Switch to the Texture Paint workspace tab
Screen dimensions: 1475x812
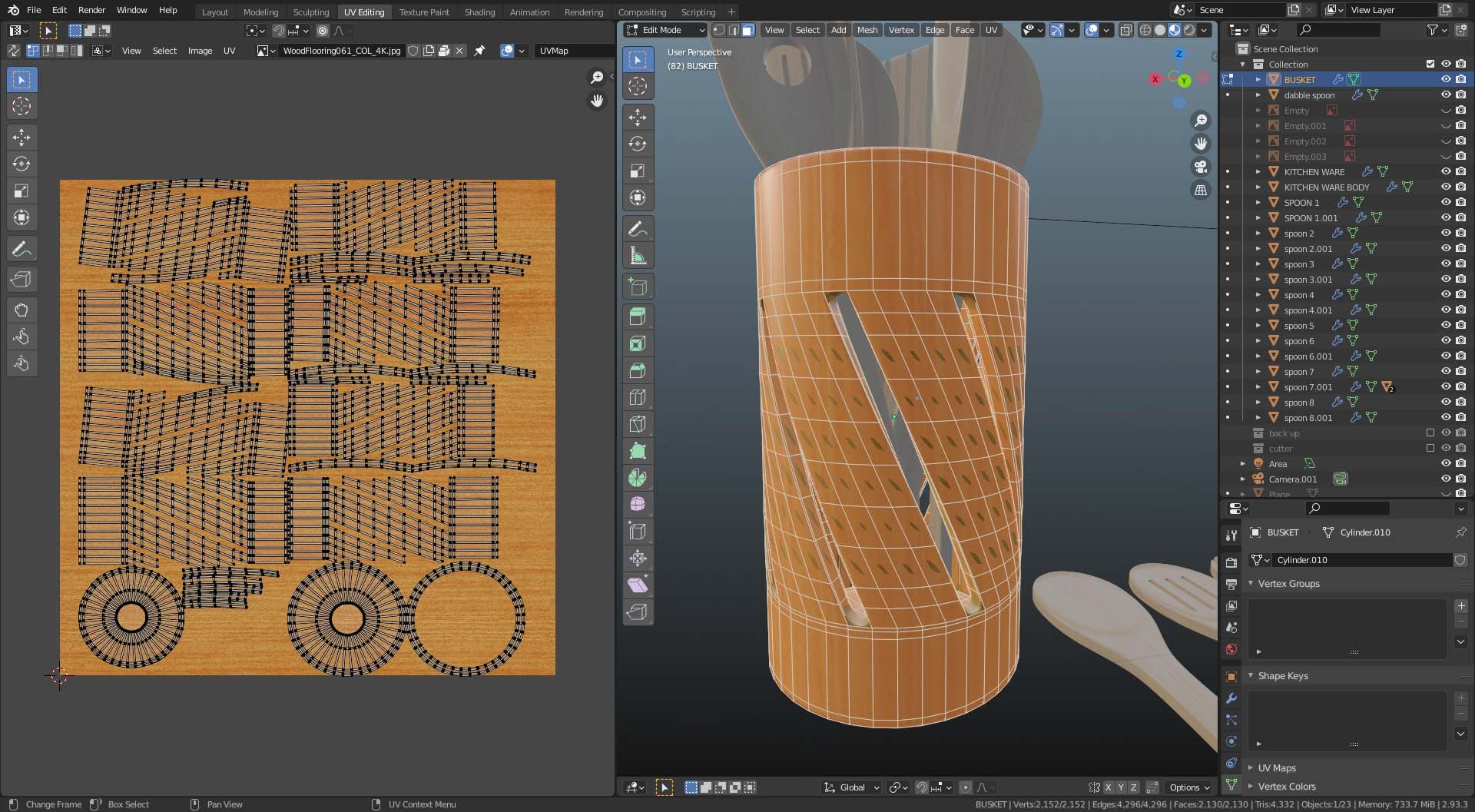click(x=424, y=12)
